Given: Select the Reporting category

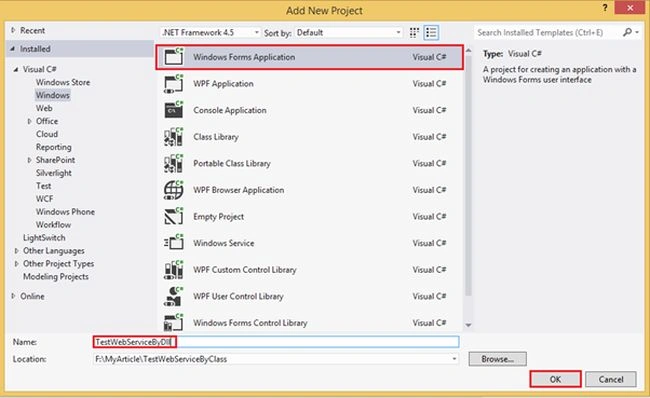Looking at the screenshot, I should click(53, 147).
